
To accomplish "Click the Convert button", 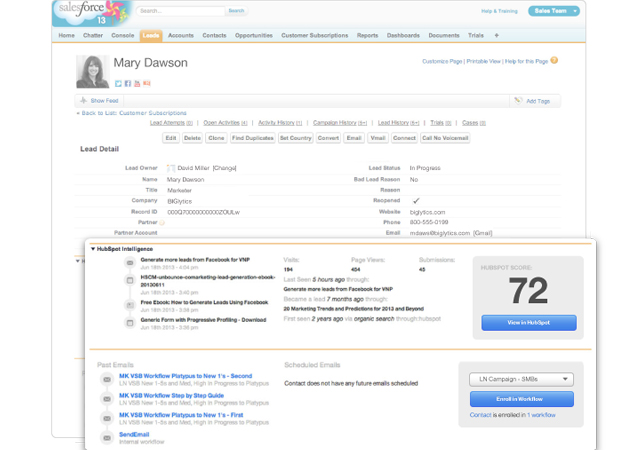I will [328, 138].
